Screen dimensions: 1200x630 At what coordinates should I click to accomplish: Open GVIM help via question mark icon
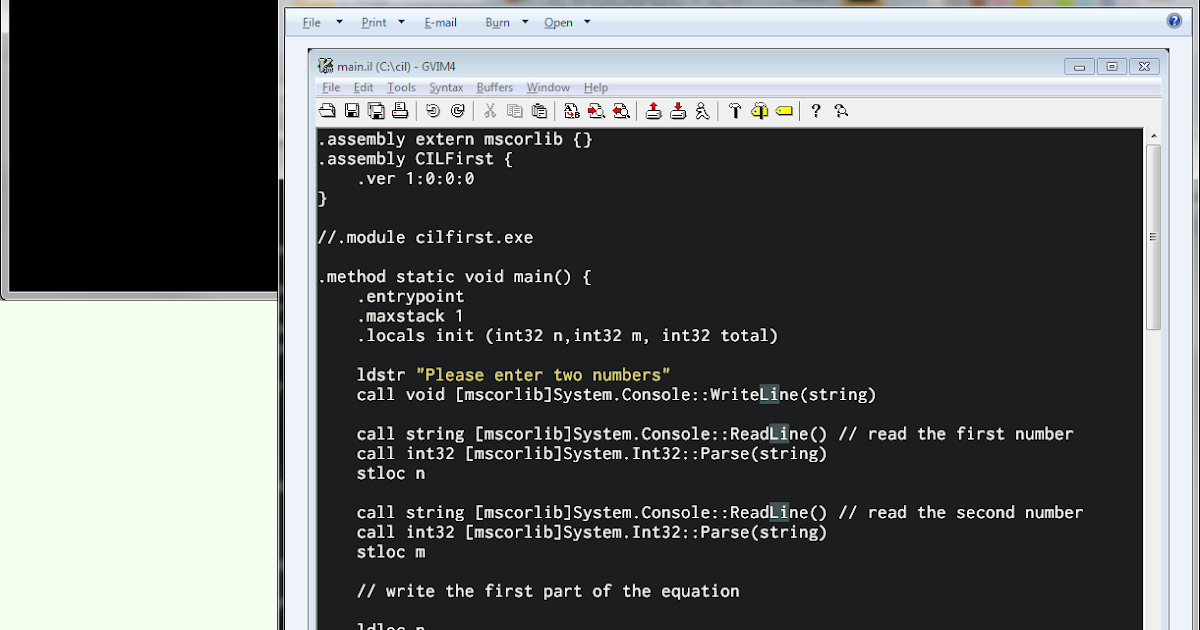coord(816,111)
